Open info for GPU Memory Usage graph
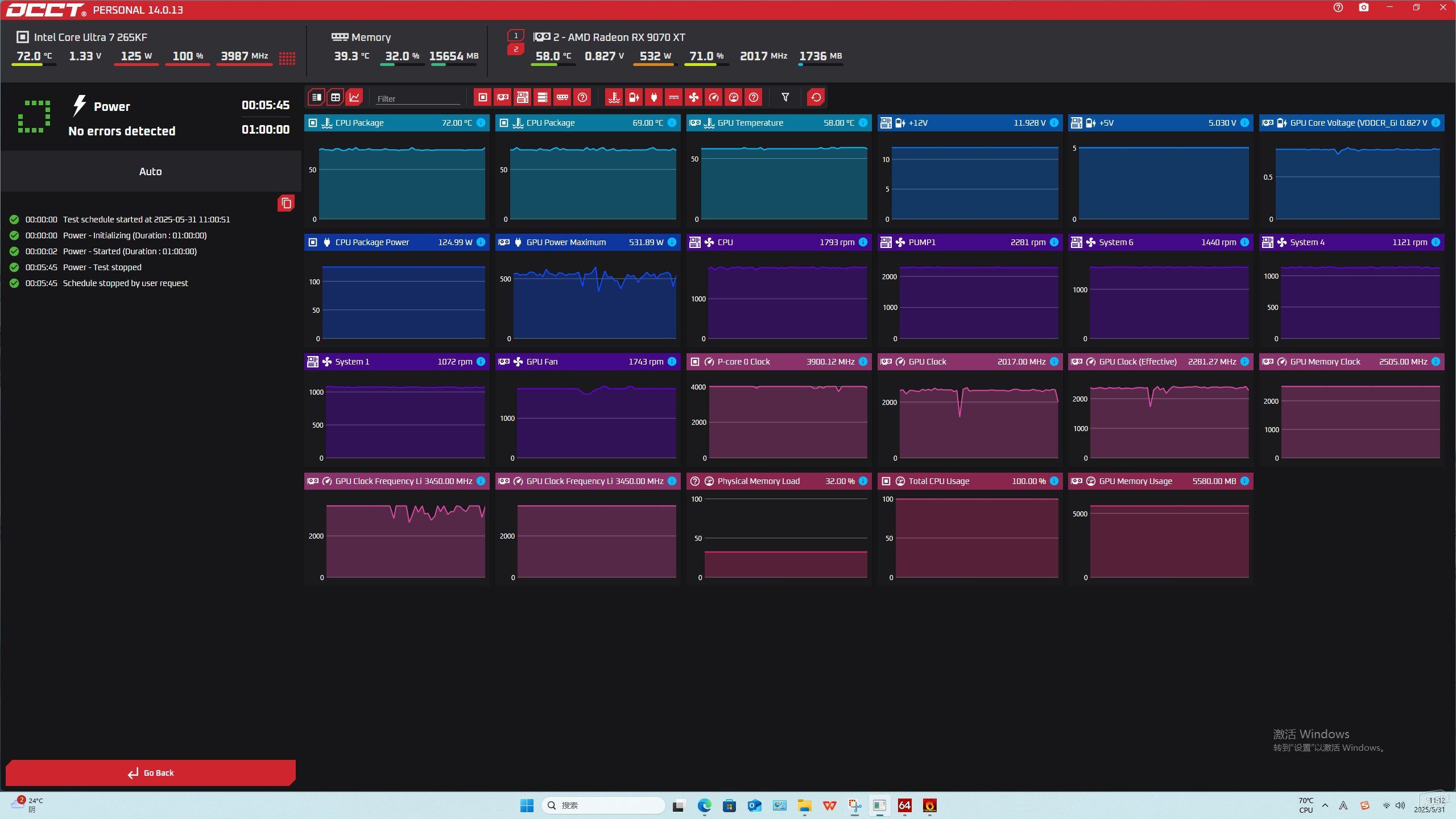Screen dimensions: 1456x819 pyautogui.click(x=1245, y=481)
